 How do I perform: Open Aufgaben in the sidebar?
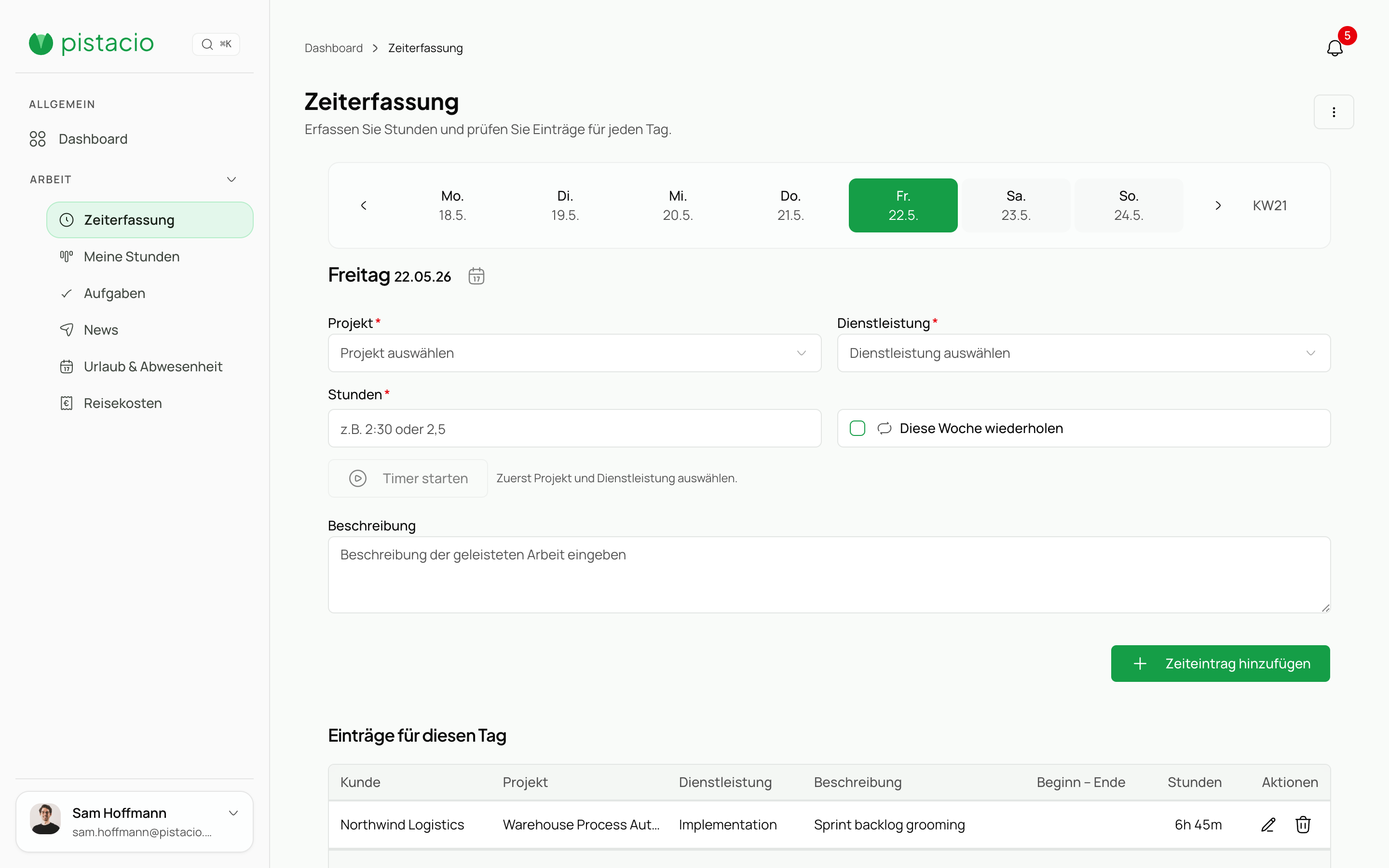(x=150, y=293)
